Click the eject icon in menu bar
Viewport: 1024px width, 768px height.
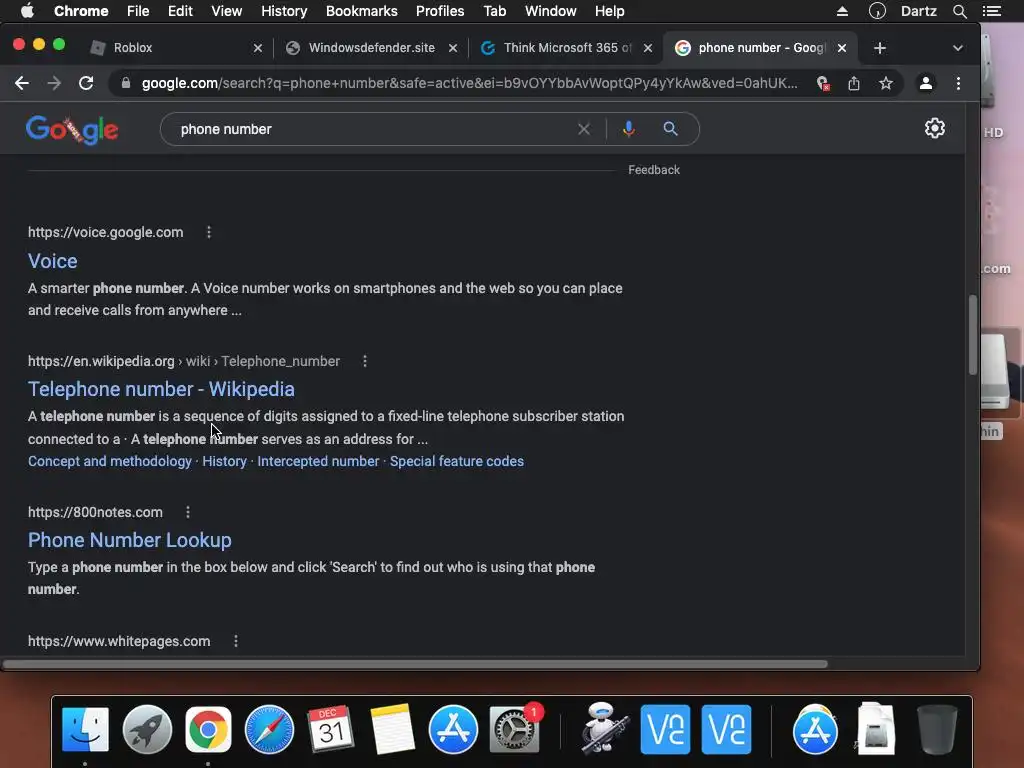[x=842, y=11]
